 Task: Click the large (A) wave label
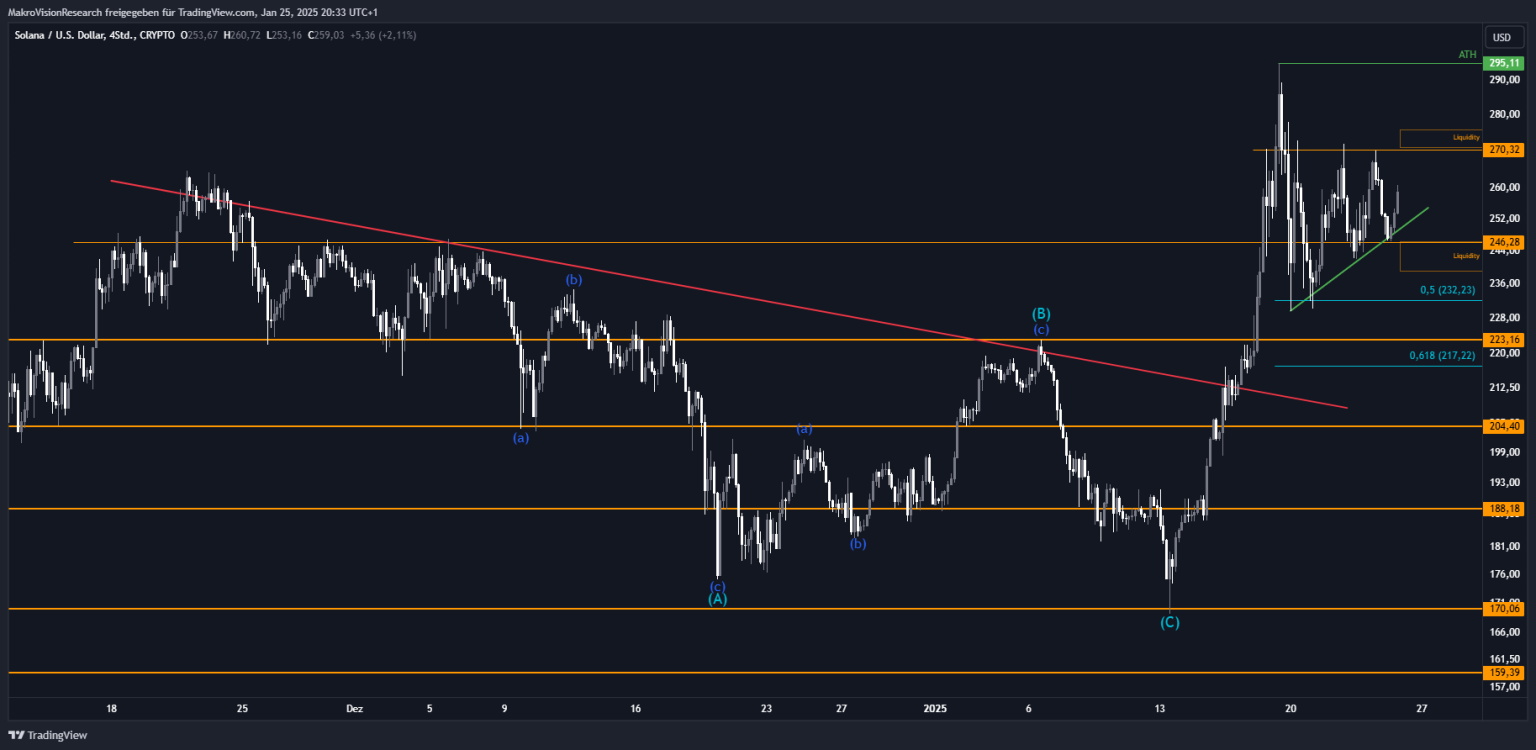click(x=717, y=599)
